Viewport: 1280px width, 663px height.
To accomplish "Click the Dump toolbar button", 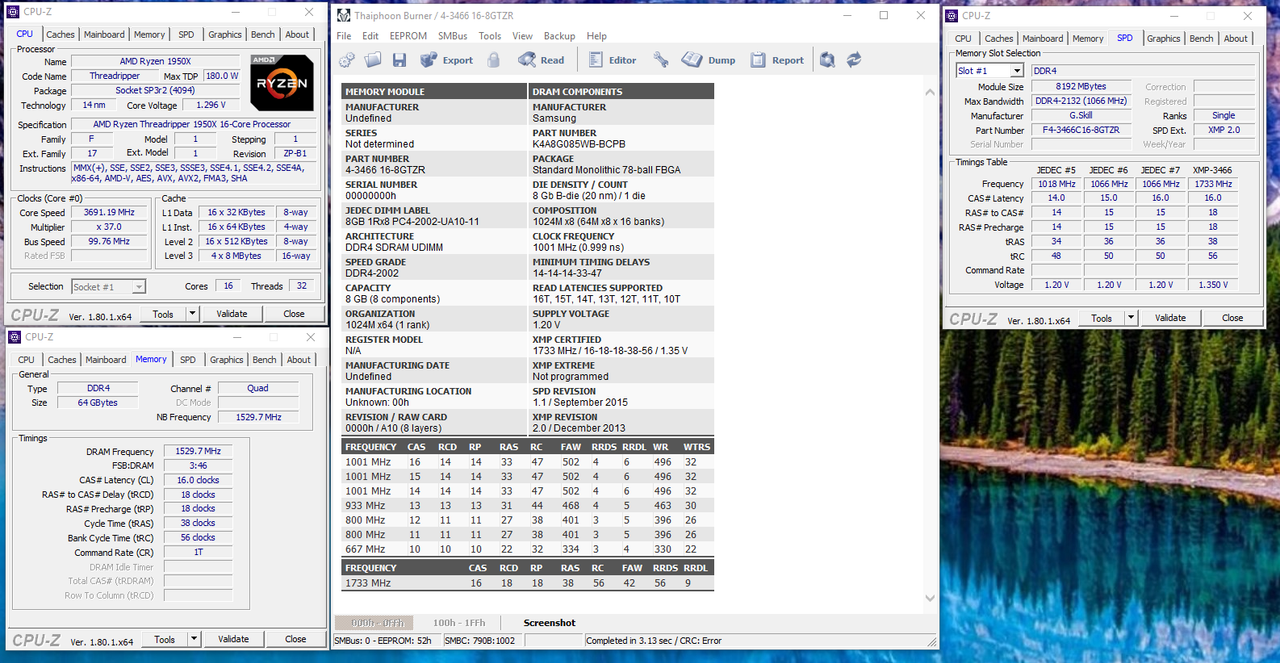I will pyautogui.click(x=709, y=60).
